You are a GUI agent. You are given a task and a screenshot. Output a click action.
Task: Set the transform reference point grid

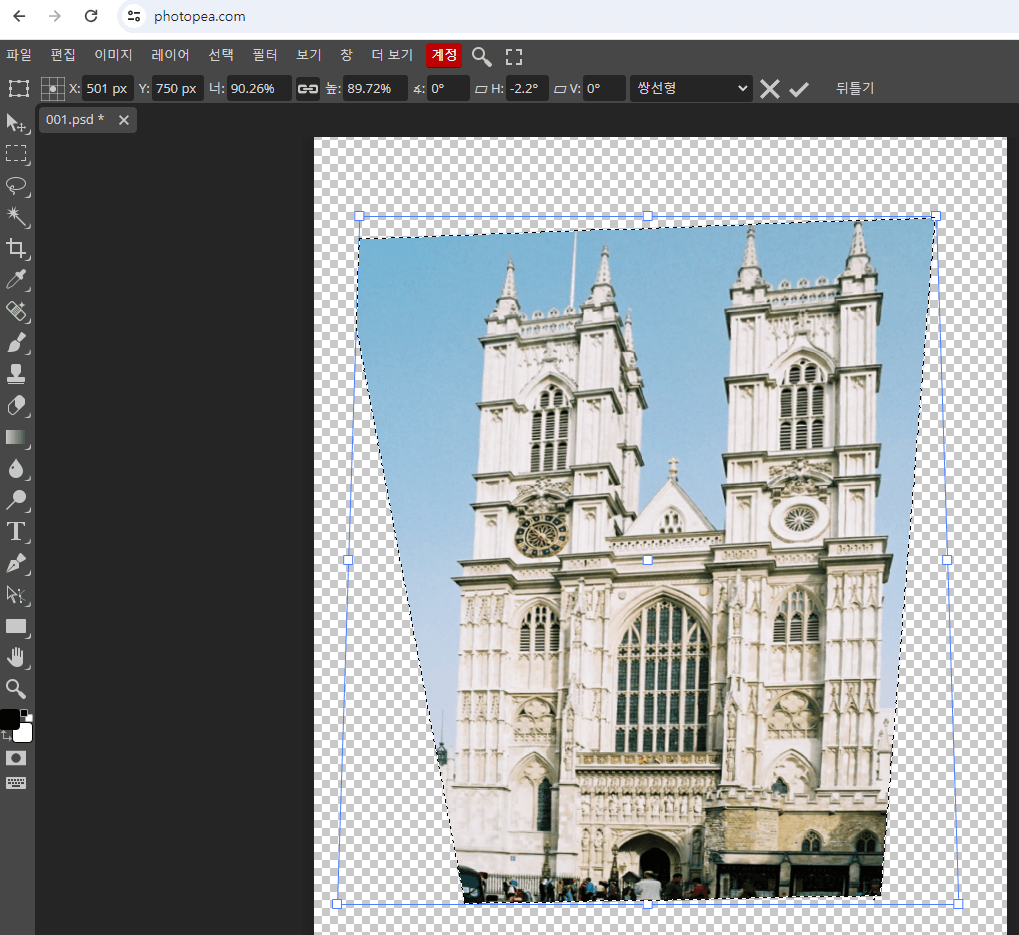[x=52, y=88]
